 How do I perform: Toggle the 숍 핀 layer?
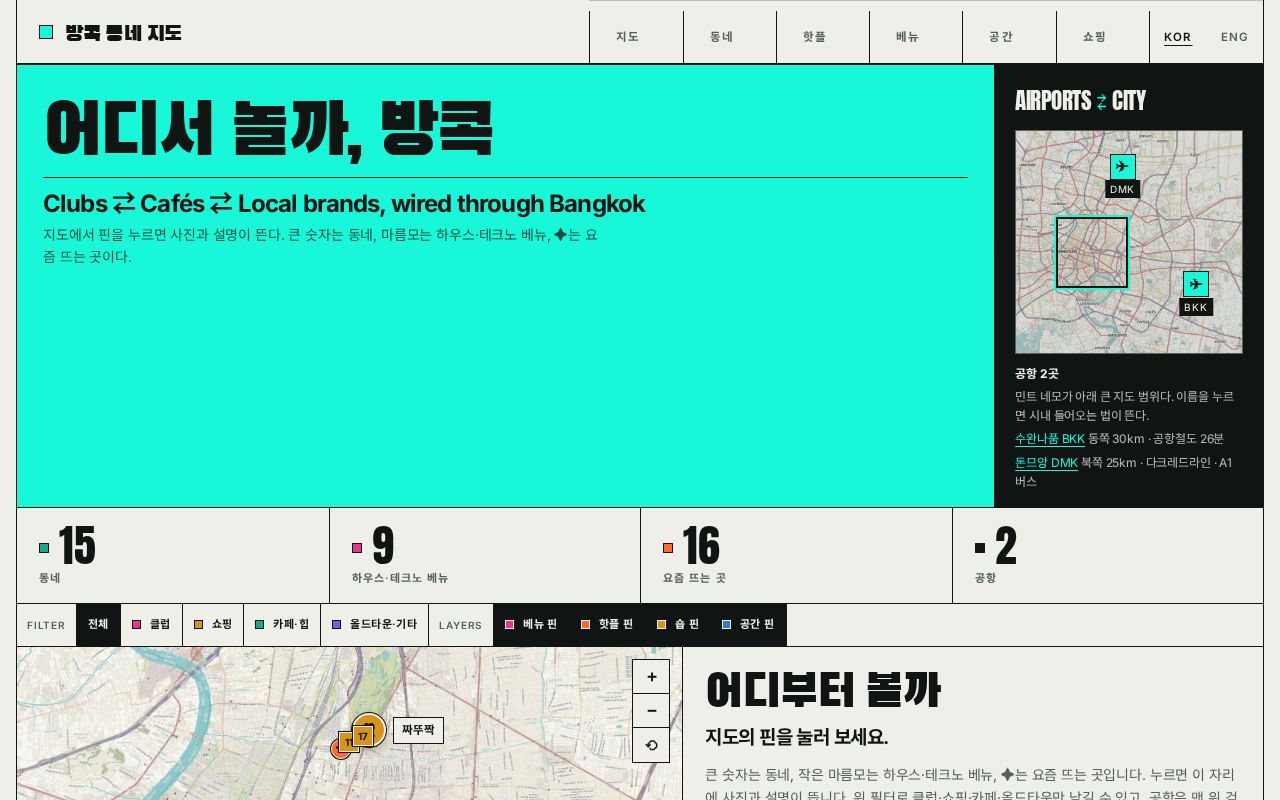tap(678, 625)
